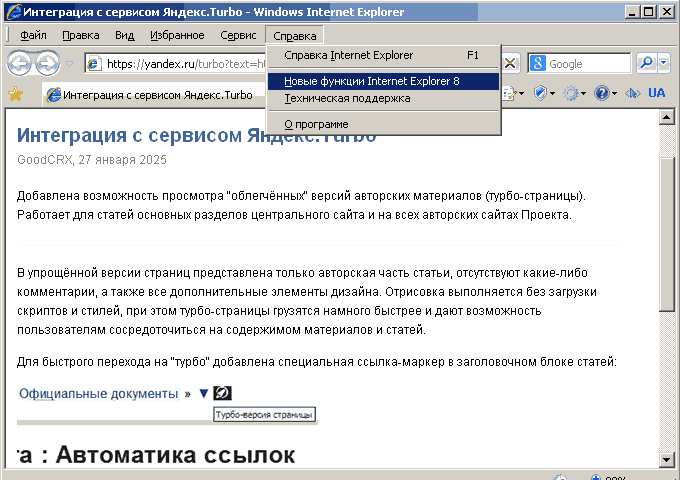Click the IE logo on the page tab
680x480 pixels.
53,95
